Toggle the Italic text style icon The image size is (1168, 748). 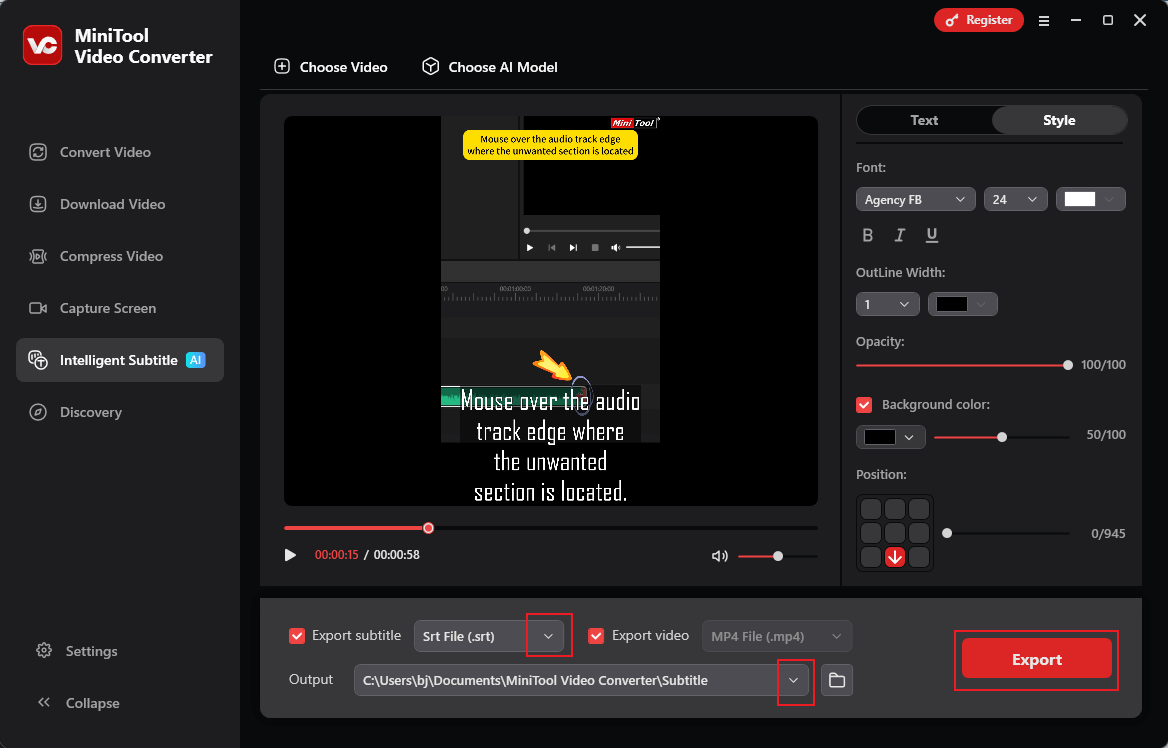pos(900,236)
